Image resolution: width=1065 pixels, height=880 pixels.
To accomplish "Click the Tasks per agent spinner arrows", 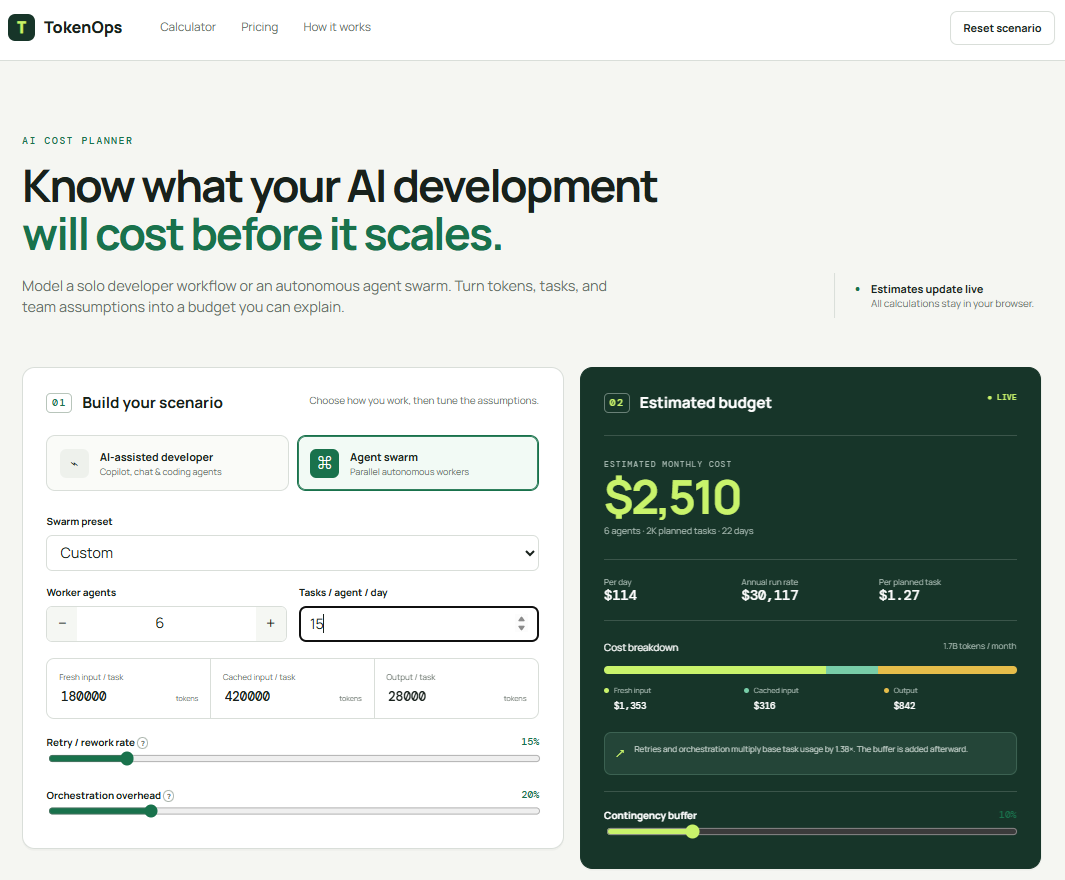I will pos(521,623).
